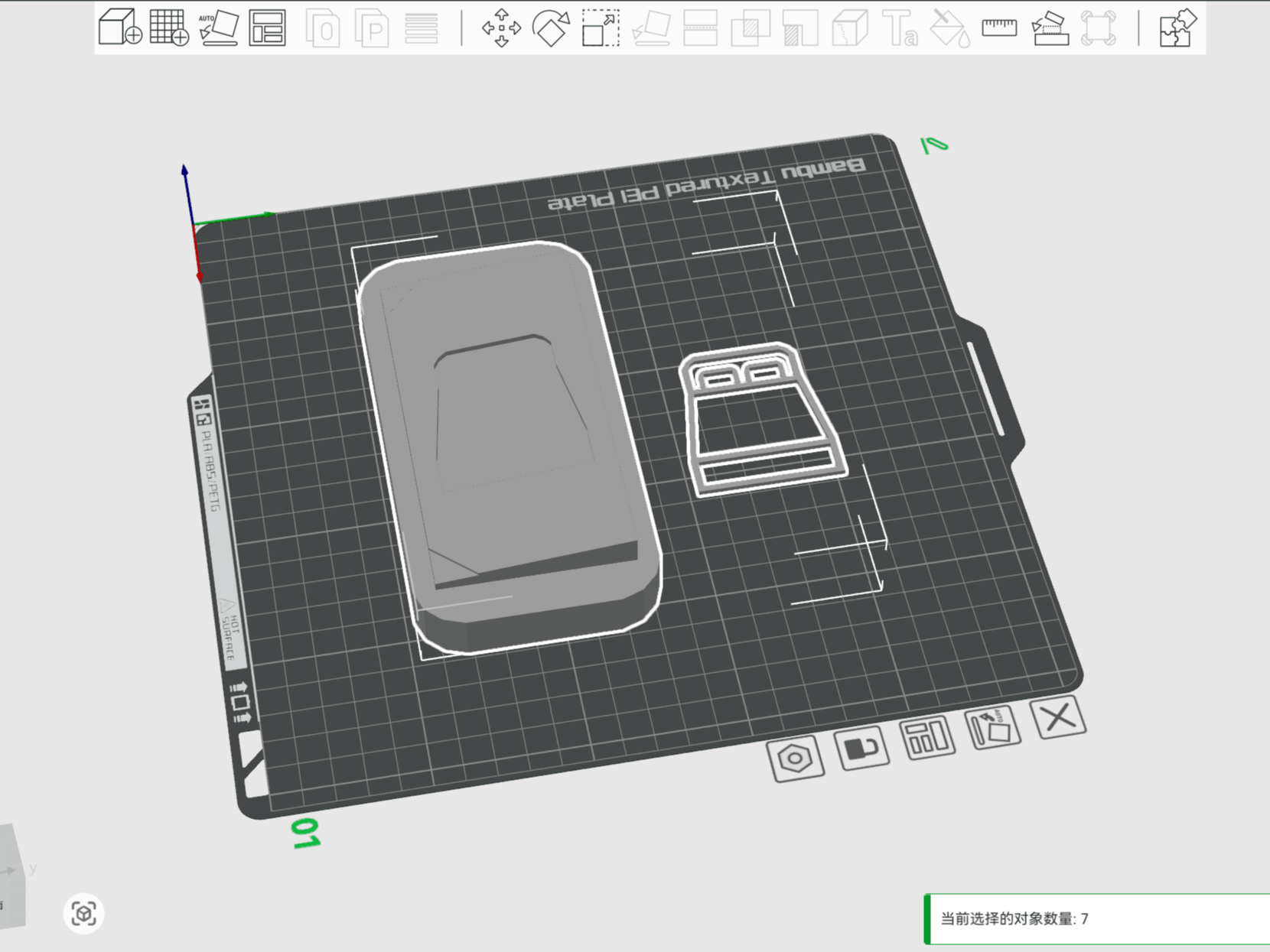Dismiss the selected objects count notification
The height and width of the screenshot is (952, 1270).
[1094, 920]
